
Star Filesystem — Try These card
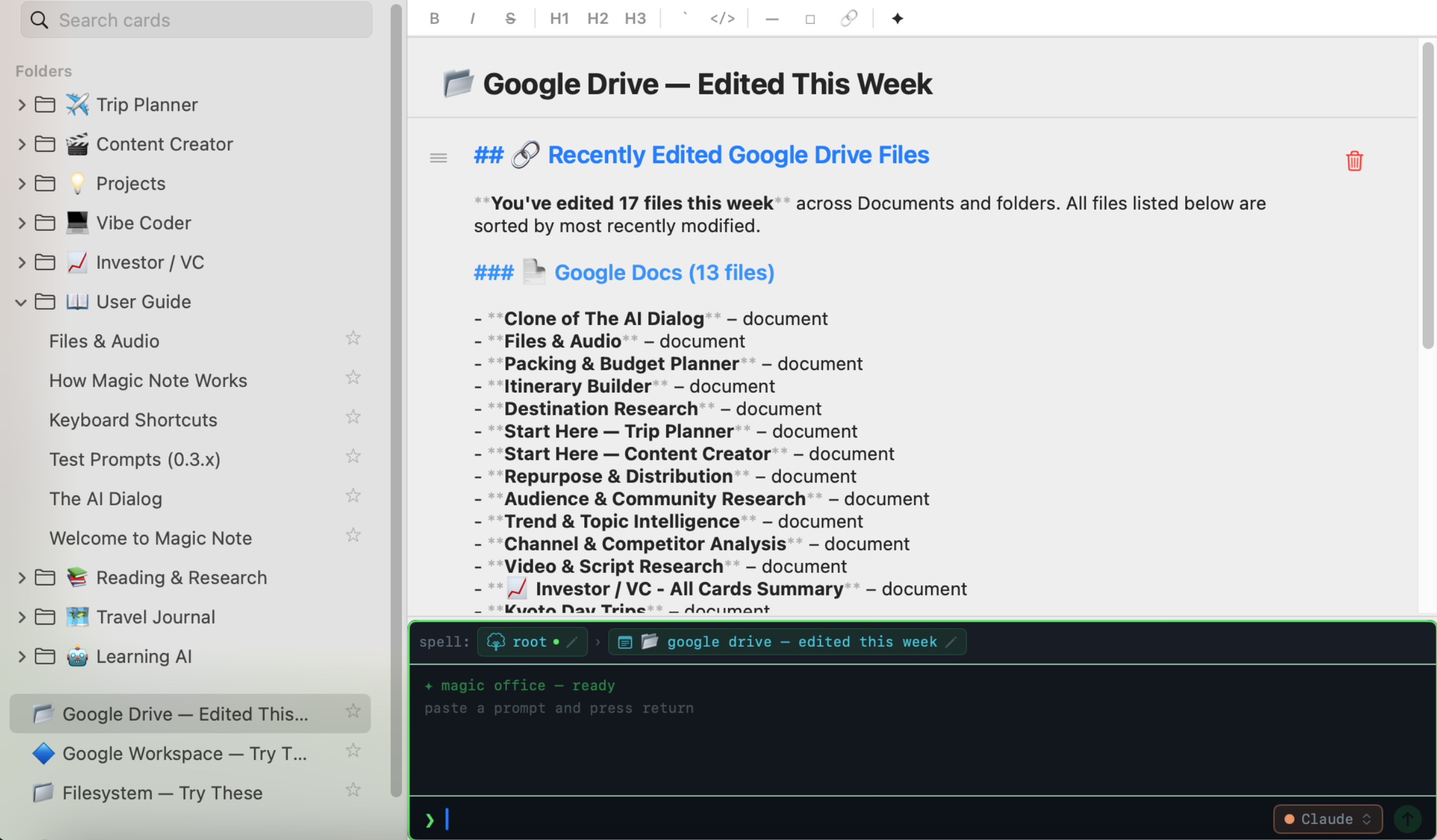point(353,790)
